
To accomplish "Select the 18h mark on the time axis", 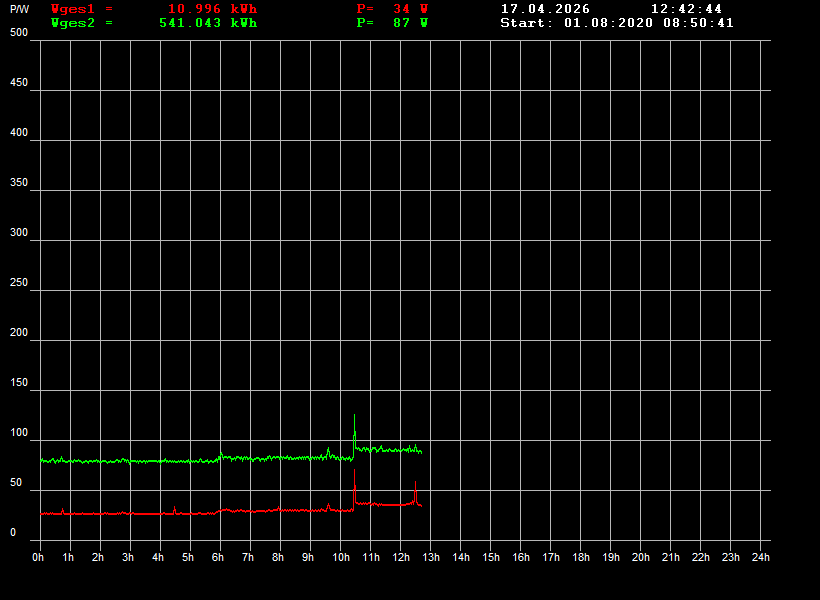I will (x=581, y=557).
